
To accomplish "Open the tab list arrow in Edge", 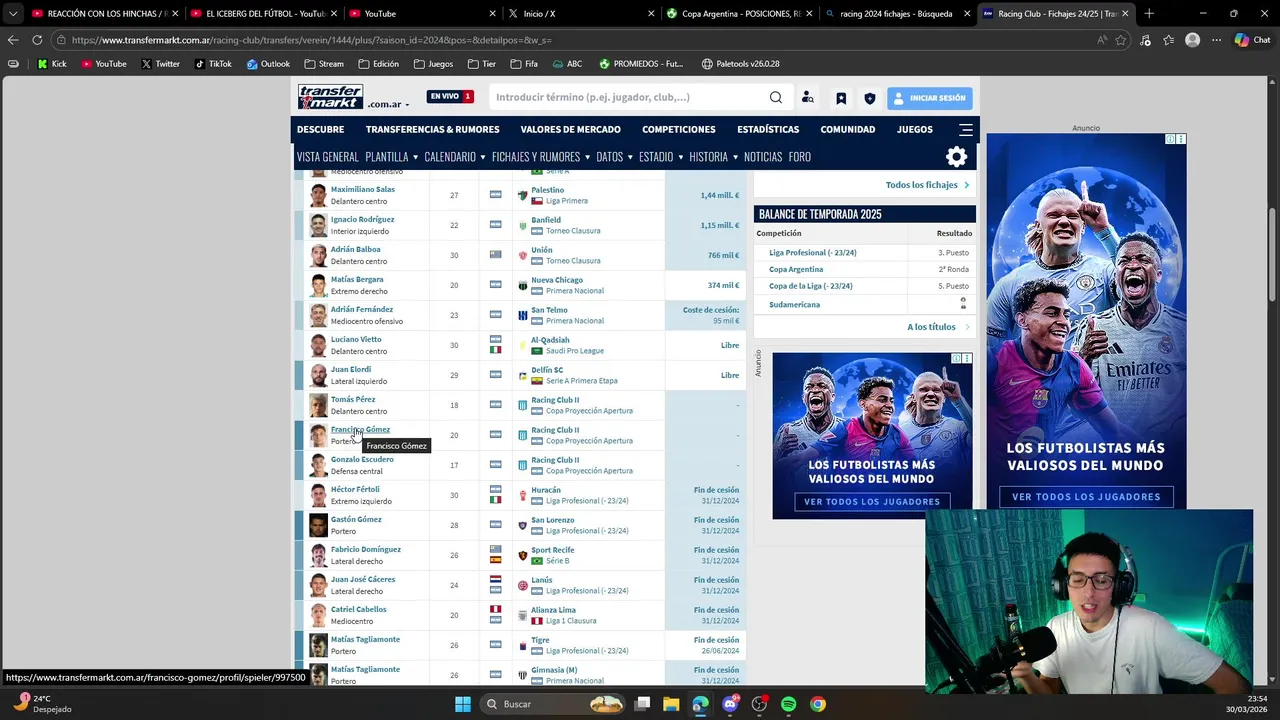I will 13,13.
